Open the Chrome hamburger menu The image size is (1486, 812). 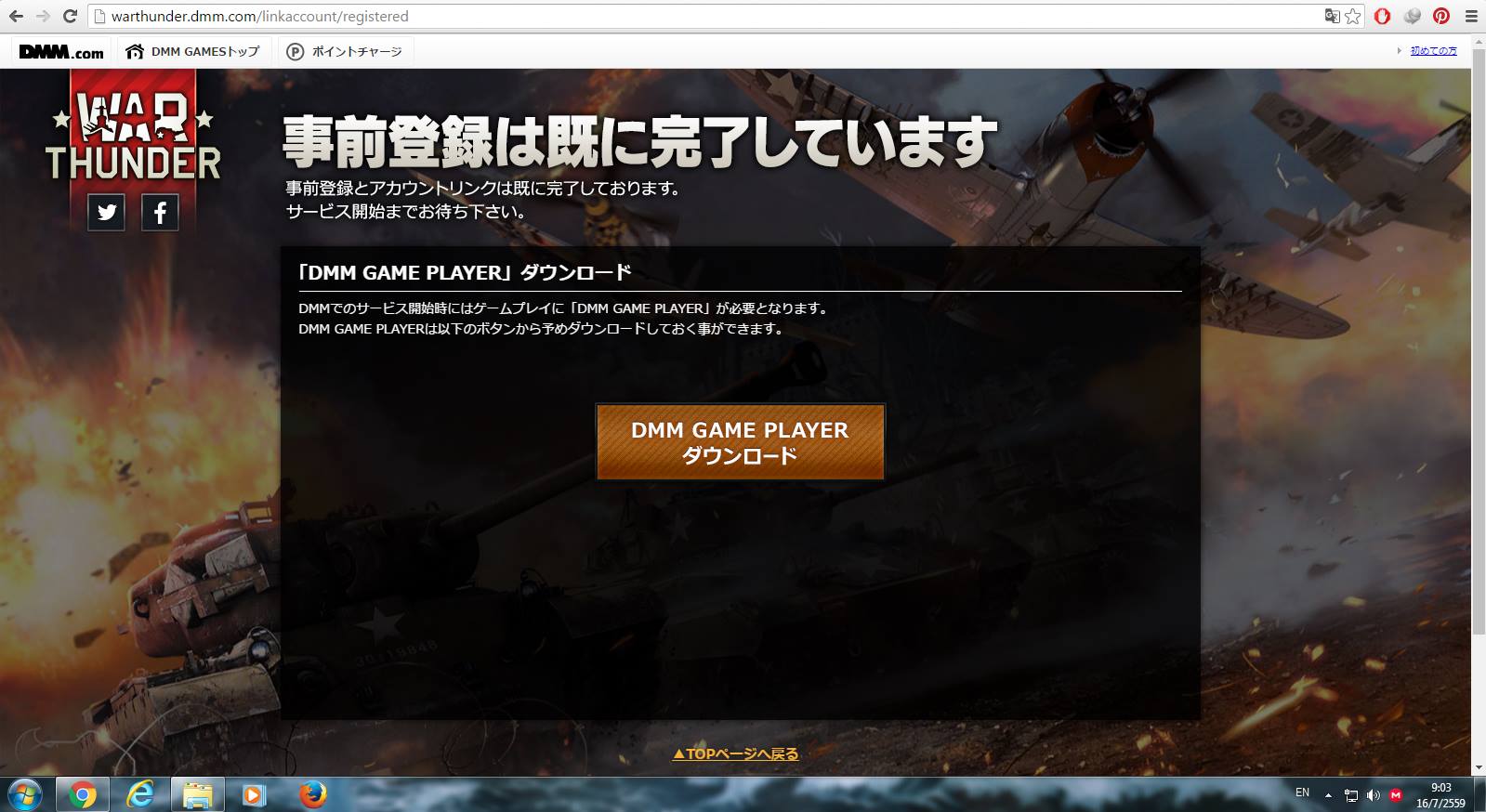[1471, 16]
